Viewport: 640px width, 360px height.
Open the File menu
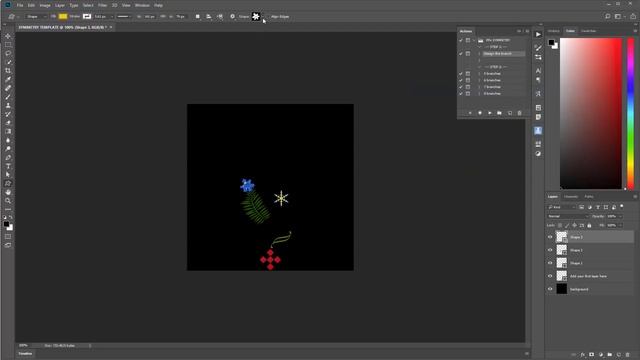click(20, 5)
